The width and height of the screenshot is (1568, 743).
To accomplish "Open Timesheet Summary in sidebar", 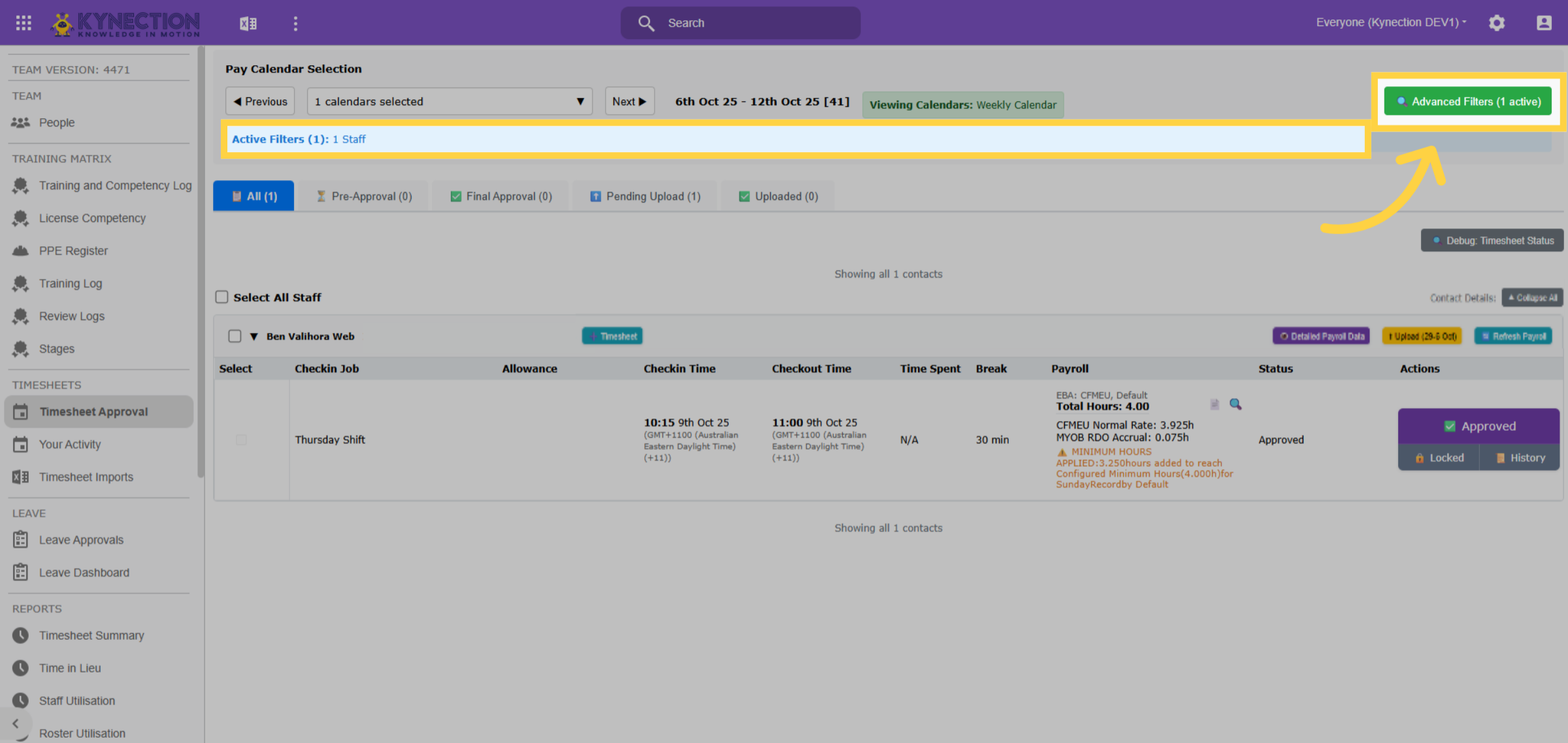I will pyautogui.click(x=91, y=635).
